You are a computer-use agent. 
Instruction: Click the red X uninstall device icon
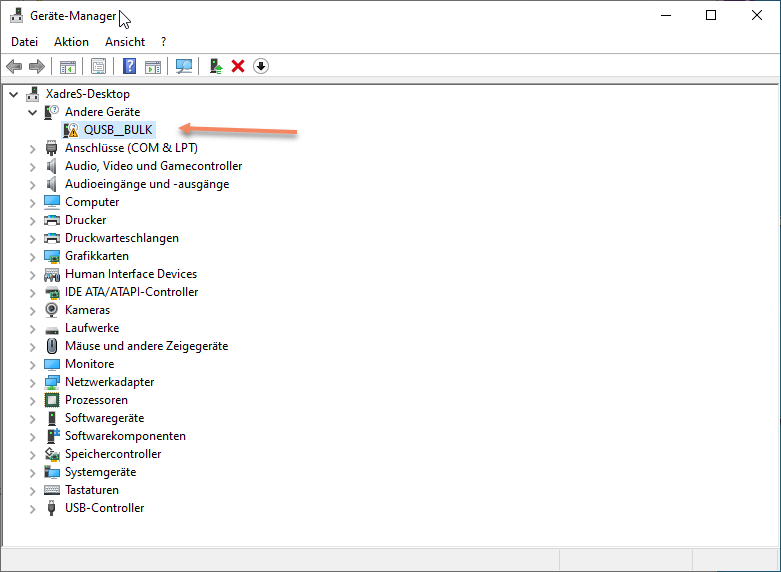point(238,66)
